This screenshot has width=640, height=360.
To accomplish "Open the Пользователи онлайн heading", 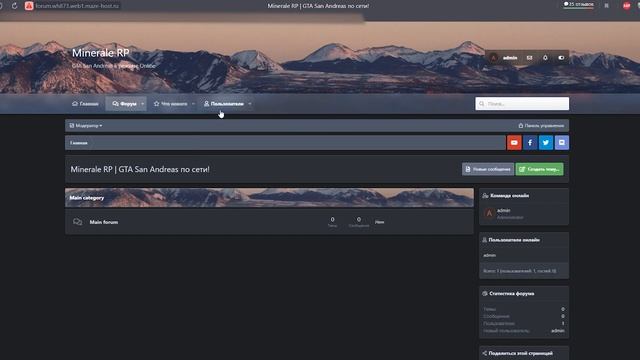I will 514,240.
